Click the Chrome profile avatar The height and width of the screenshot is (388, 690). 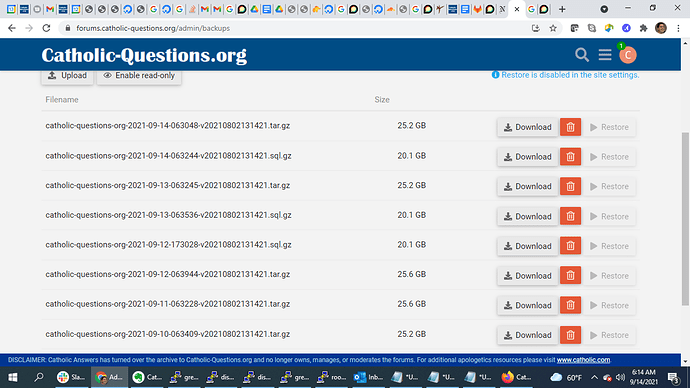click(x=661, y=28)
